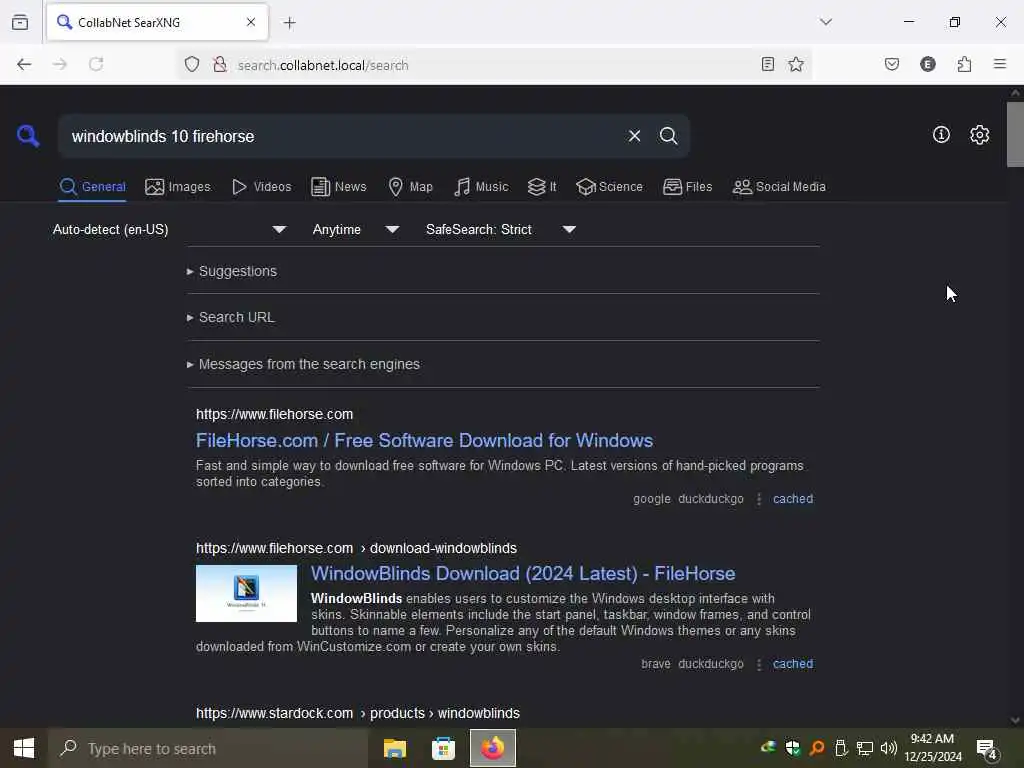This screenshot has width=1024, height=768.
Task: Switch to News tab
Action: point(339,187)
